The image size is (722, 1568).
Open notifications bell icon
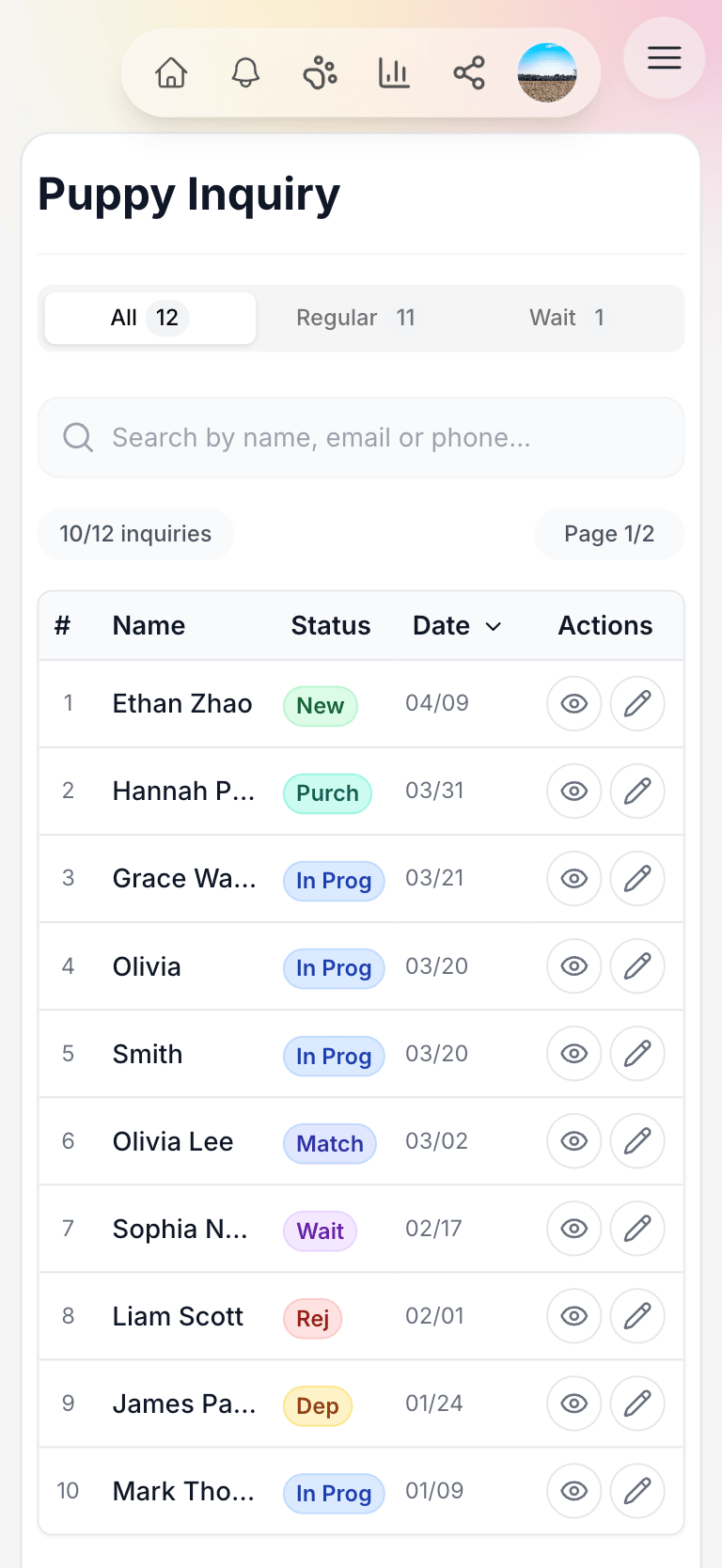pyautogui.click(x=245, y=72)
